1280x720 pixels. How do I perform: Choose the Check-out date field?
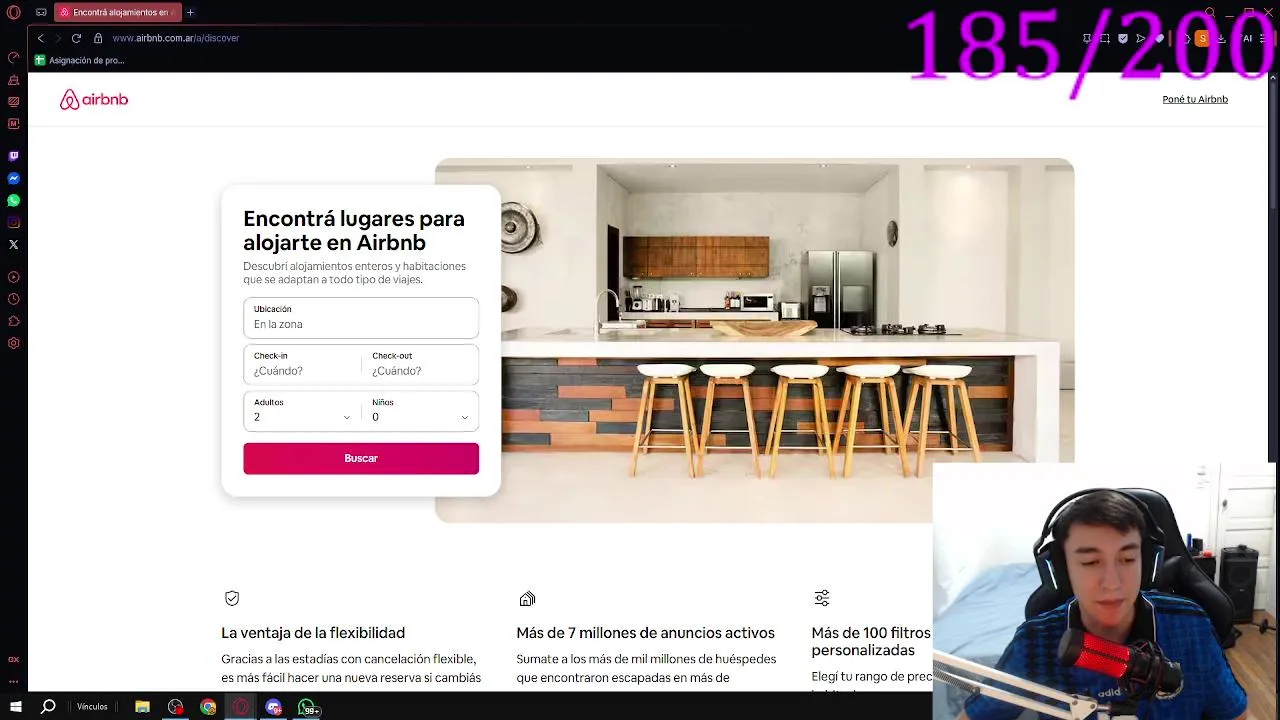[x=420, y=364]
